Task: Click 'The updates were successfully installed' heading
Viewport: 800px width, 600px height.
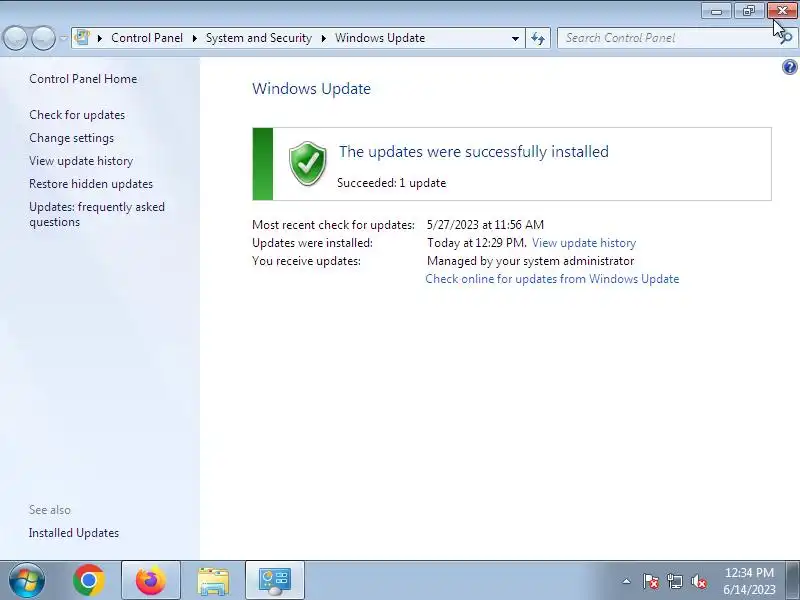Action: tap(473, 152)
